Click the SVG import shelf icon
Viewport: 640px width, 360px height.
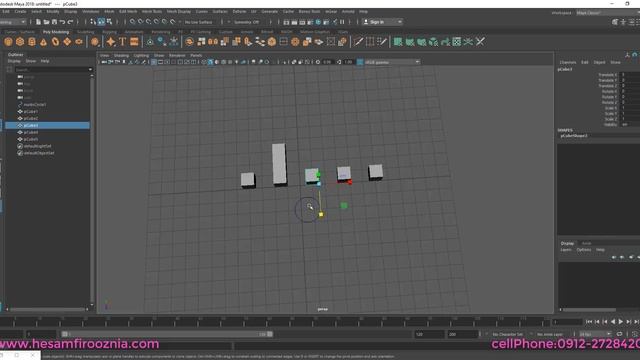pyautogui.click(x=134, y=42)
